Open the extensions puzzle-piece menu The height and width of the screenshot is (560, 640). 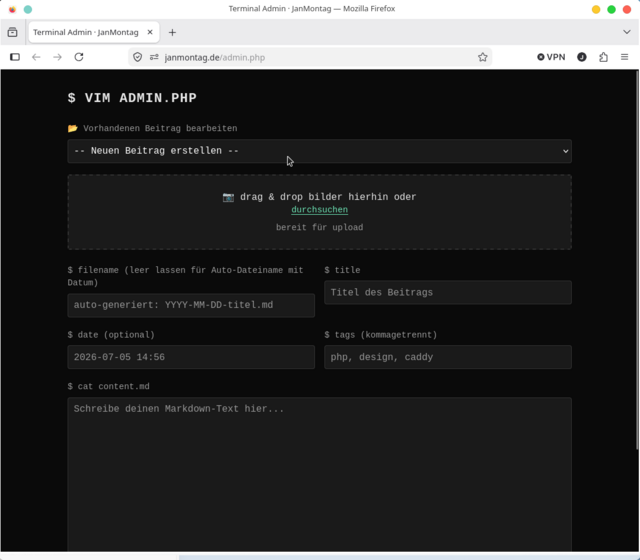point(603,57)
